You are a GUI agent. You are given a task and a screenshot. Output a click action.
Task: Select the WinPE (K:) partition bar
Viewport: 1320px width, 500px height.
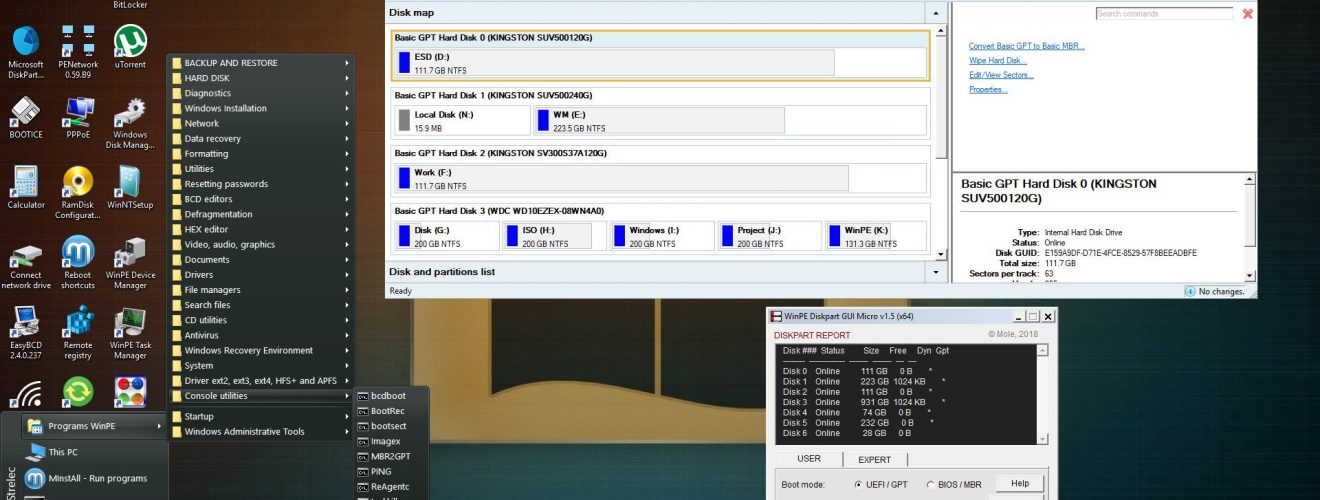pos(876,236)
